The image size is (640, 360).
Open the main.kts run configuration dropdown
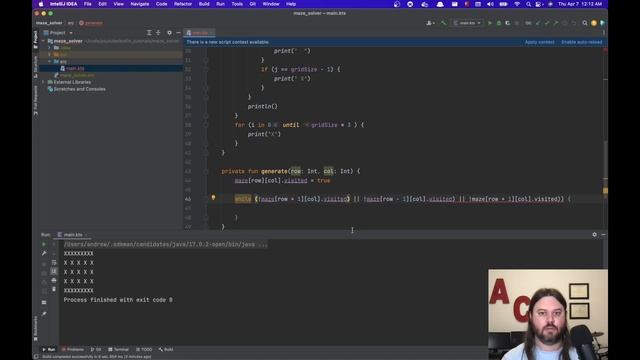tap(467, 23)
